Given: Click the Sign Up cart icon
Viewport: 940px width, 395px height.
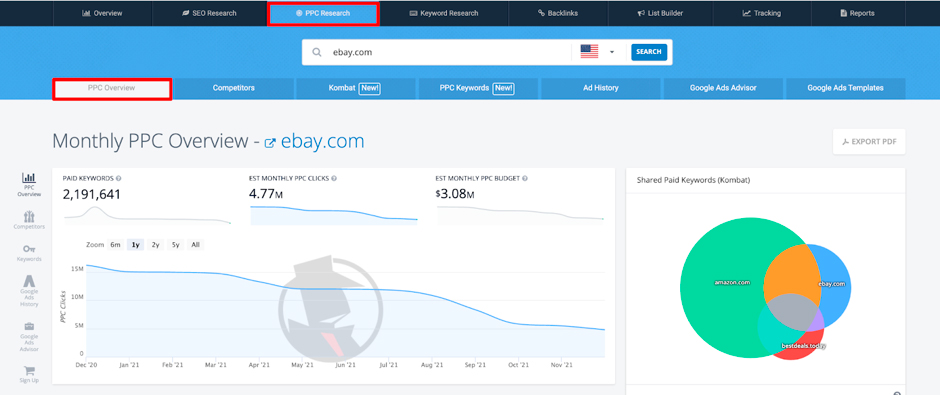Looking at the screenshot, I should tap(29, 371).
